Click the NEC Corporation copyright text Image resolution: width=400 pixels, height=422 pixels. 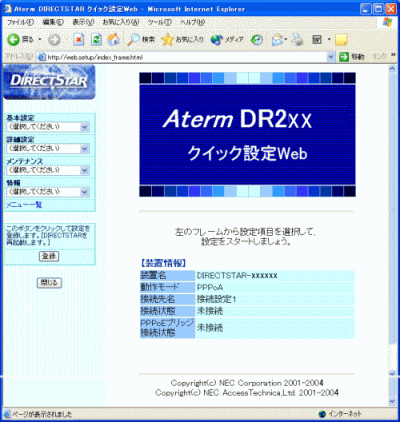247,383
